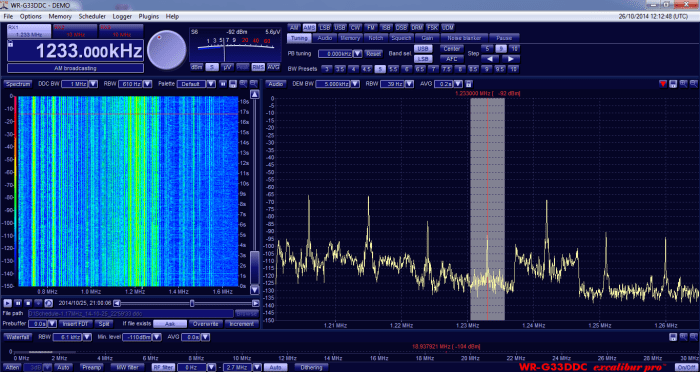Toggle the frequency lock icon beside 1233.000kHz
The image size is (700, 372).
[x=11, y=44]
